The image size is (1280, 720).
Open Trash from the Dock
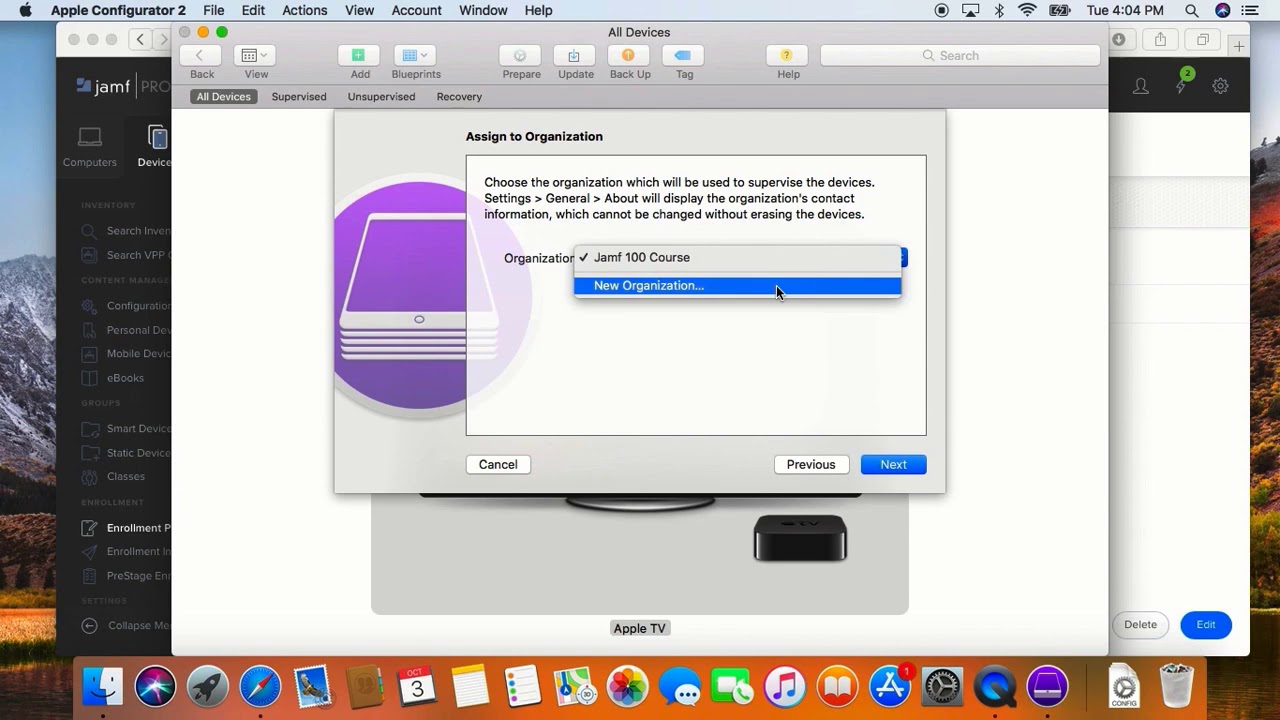coord(1177,687)
